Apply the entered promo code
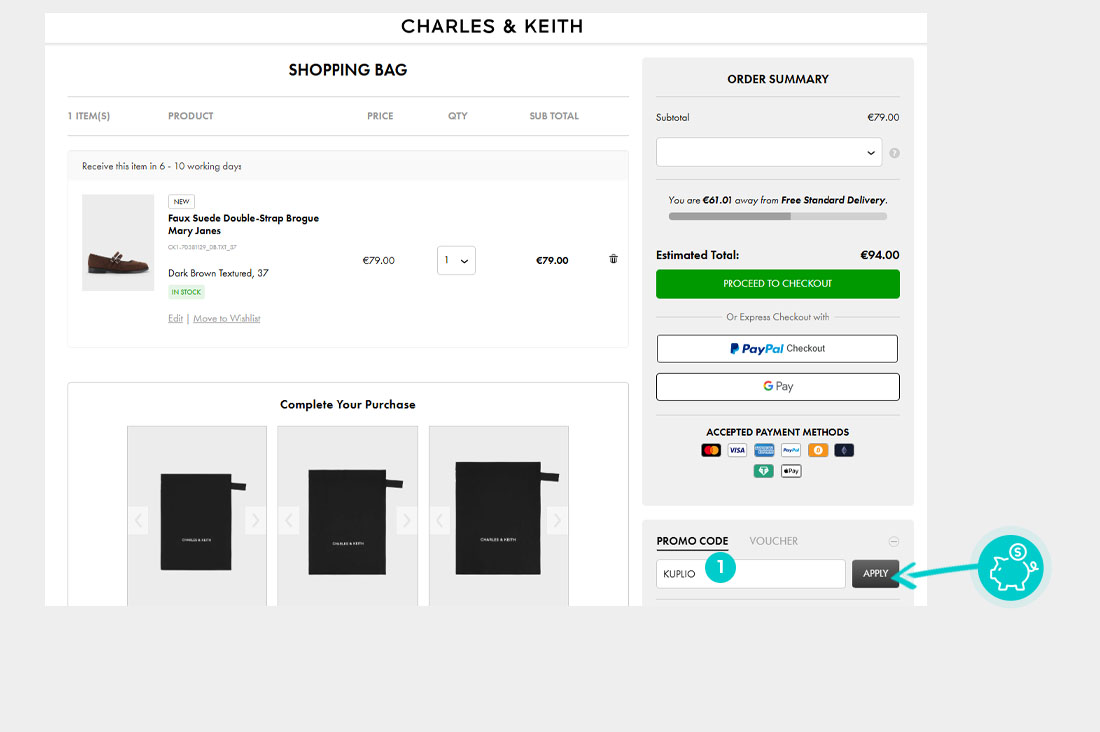Viewport: 1100px width, 732px height. click(875, 574)
